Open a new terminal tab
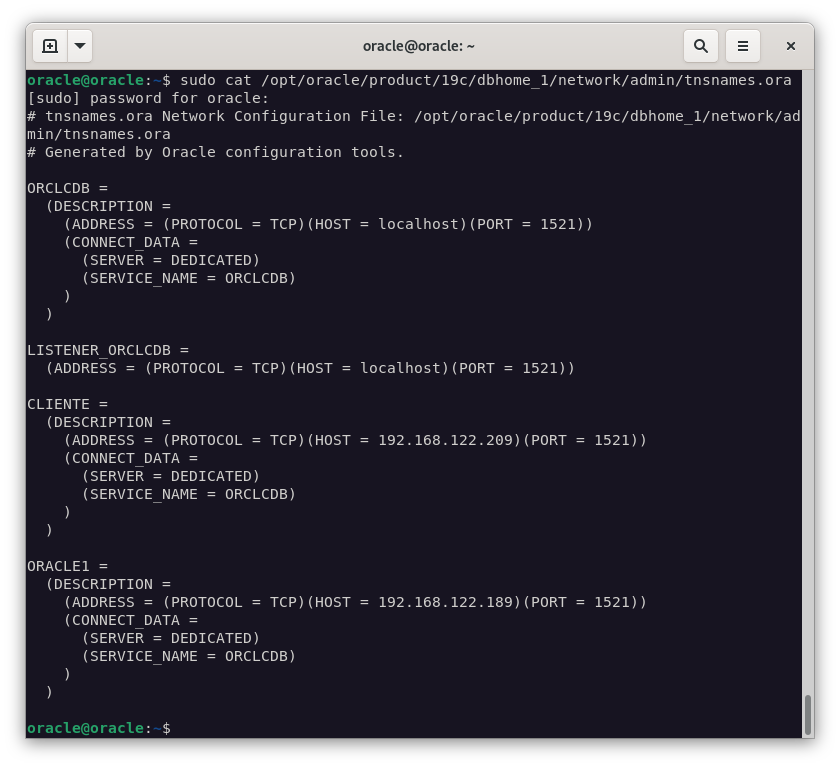Screen dimensions: 840x767 click(x=50, y=46)
